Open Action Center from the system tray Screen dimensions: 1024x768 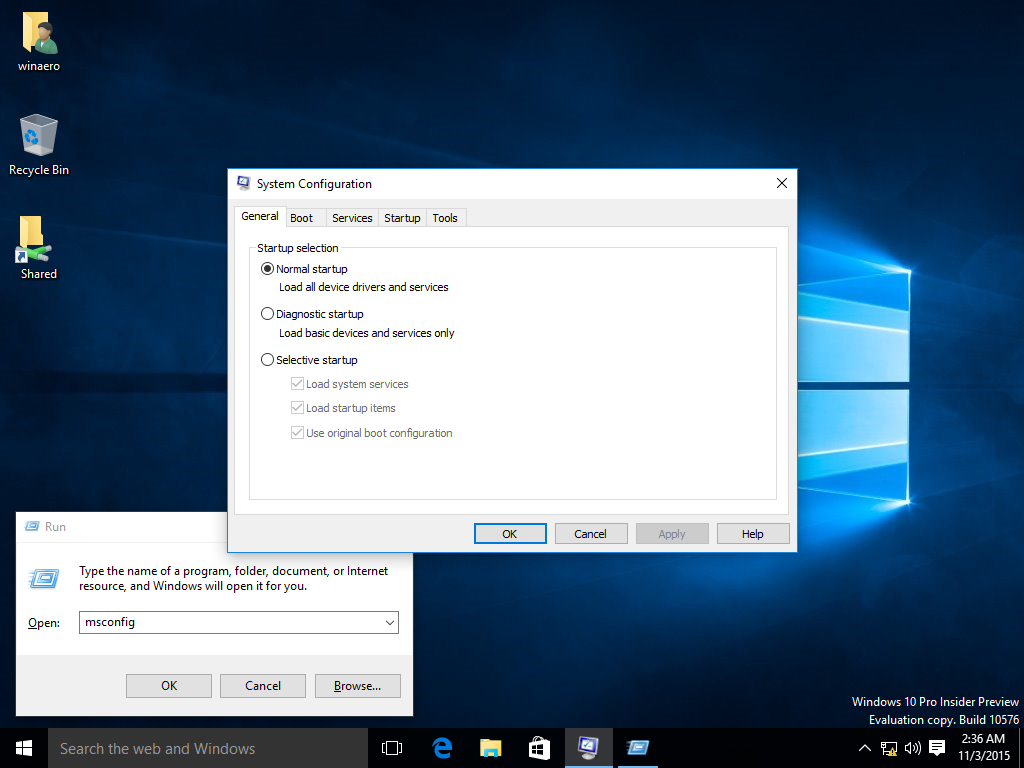[936, 747]
